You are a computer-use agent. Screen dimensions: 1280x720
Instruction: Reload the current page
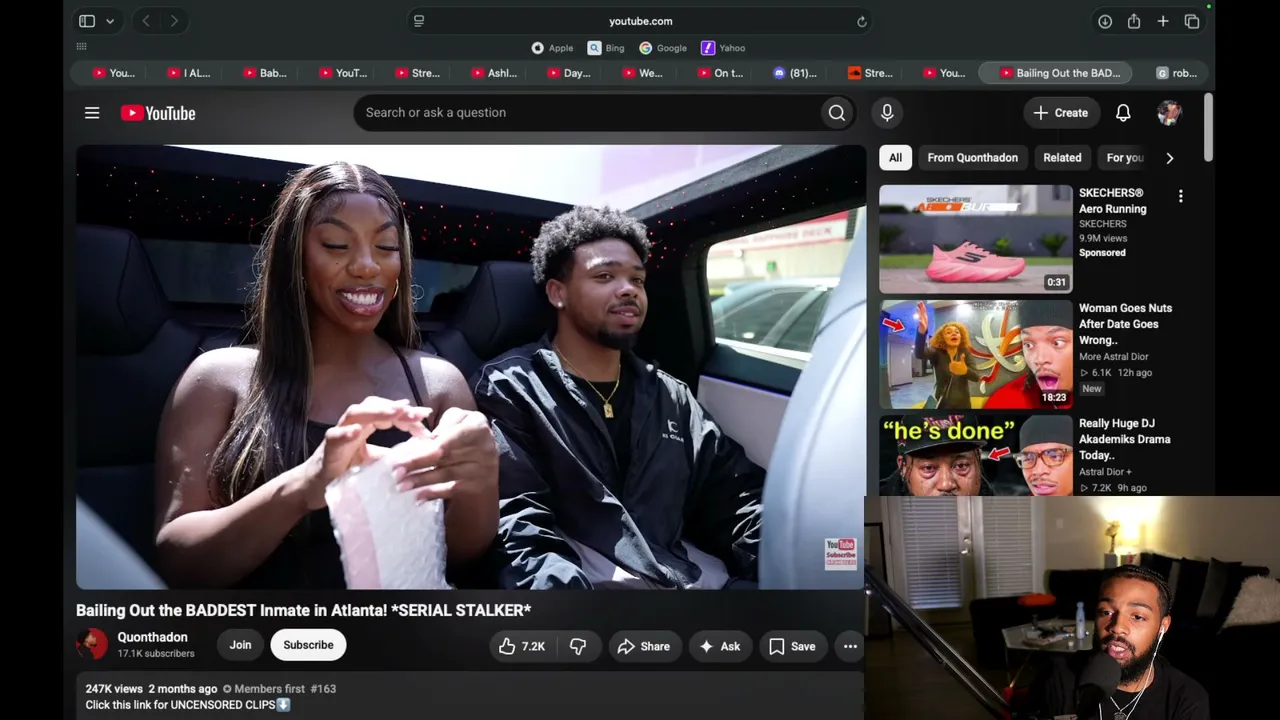pos(862,21)
